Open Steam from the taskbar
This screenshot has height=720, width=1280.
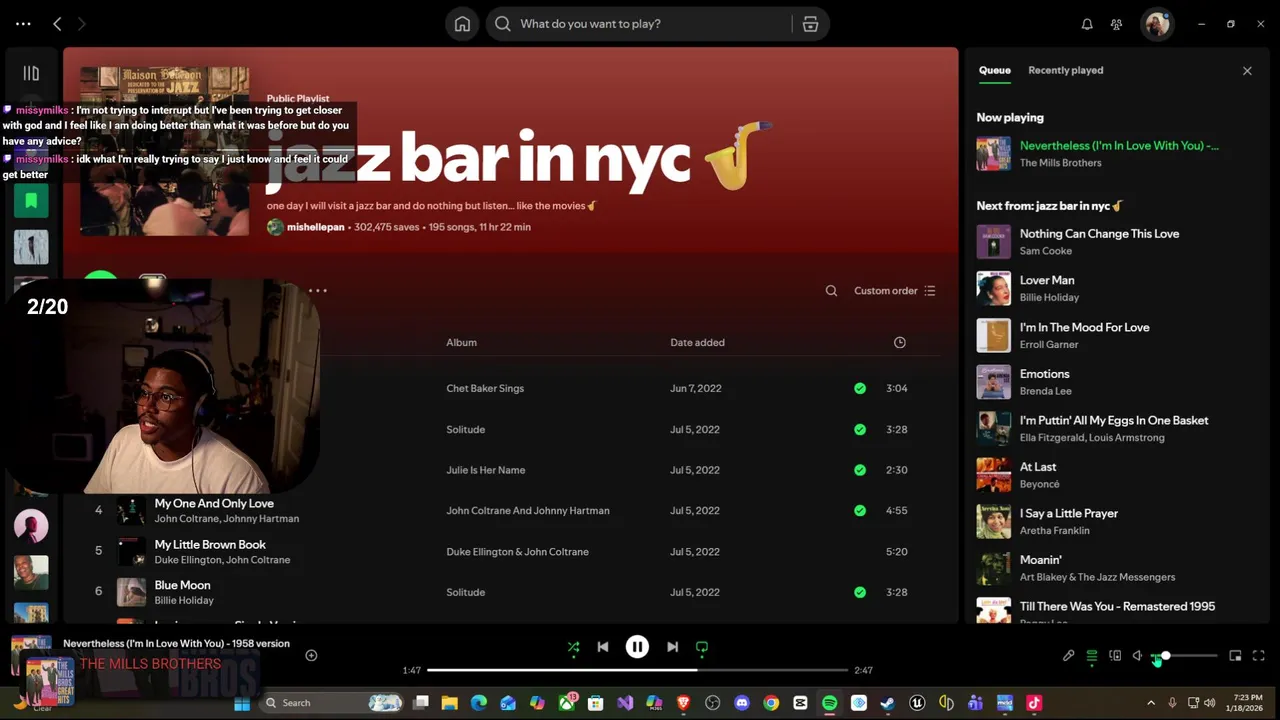click(x=887, y=703)
